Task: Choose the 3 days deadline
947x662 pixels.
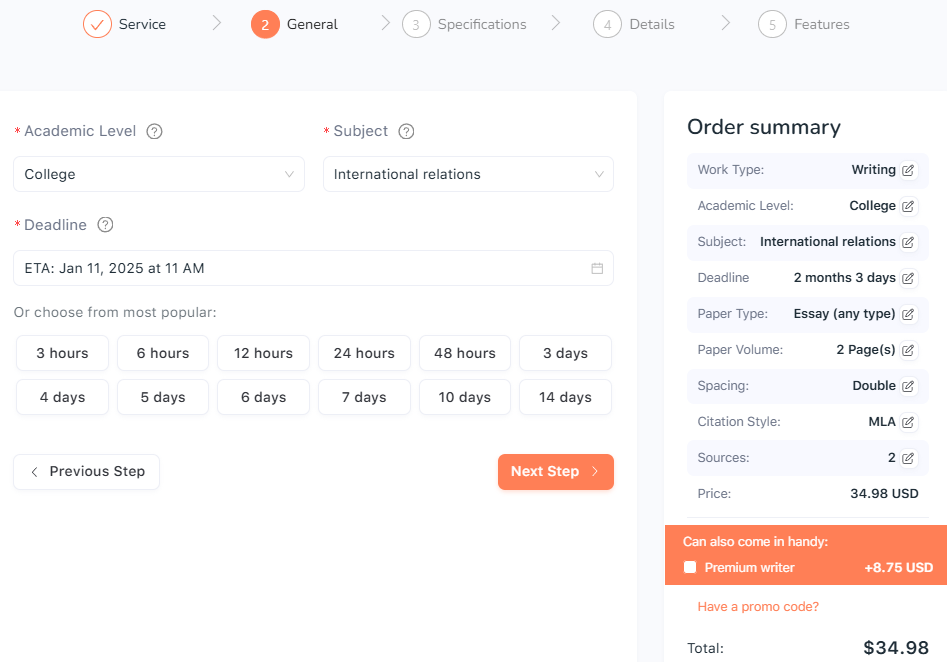Action: pyautogui.click(x=565, y=353)
